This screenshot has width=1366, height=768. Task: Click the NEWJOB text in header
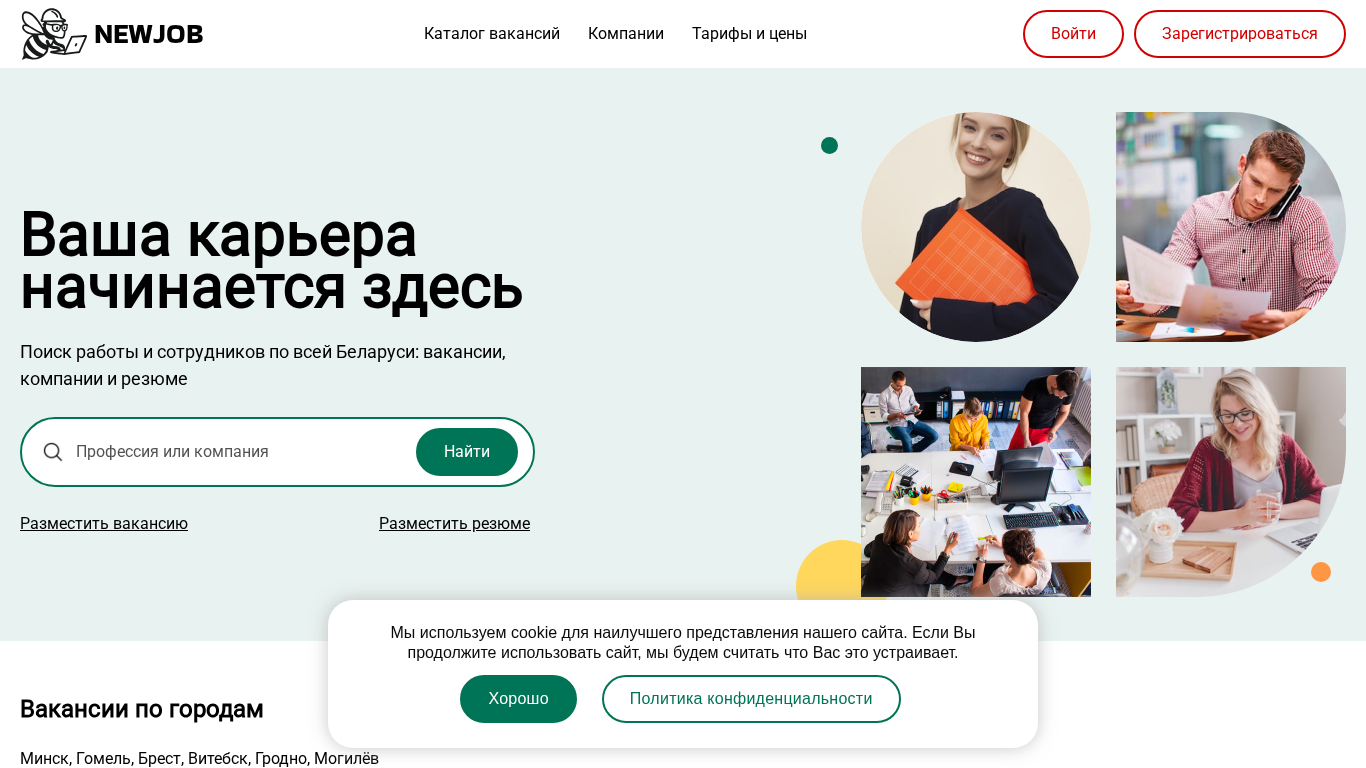(x=149, y=35)
